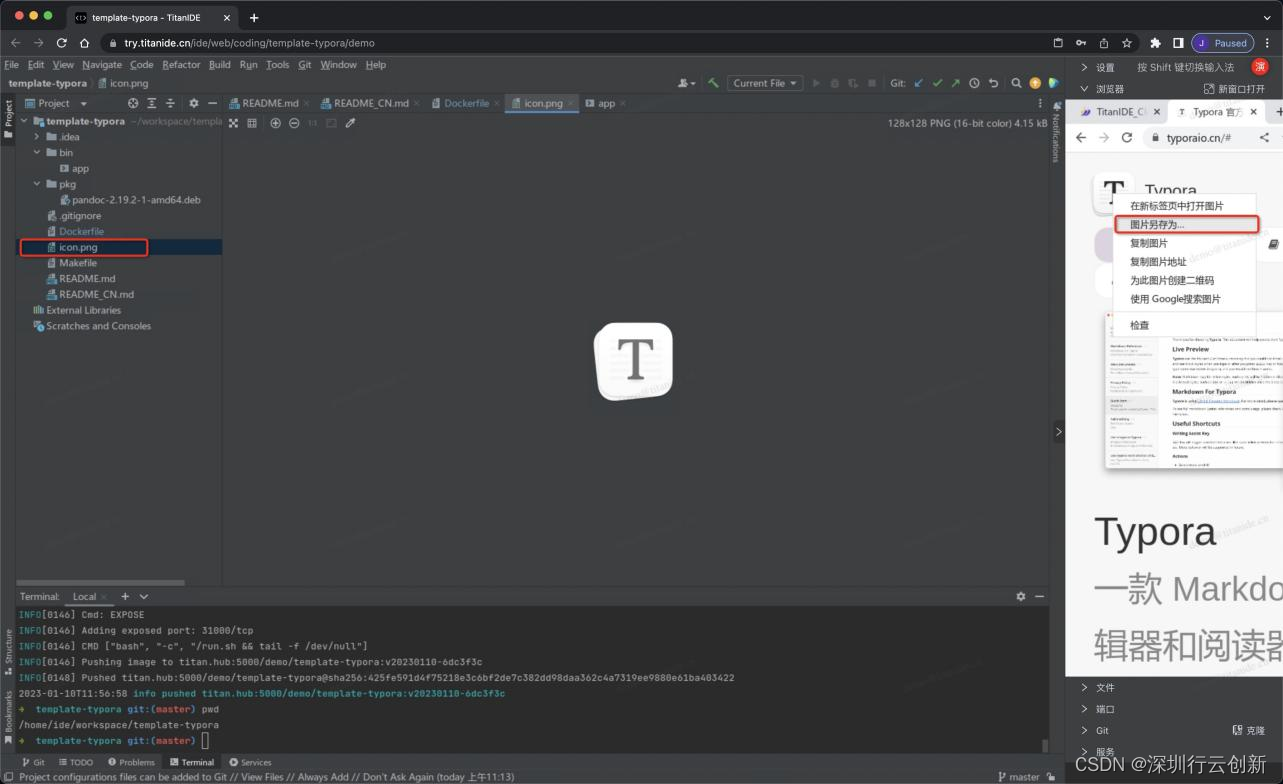Open Project panel options gear
Image resolution: width=1283 pixels, height=784 pixels.
(194, 103)
